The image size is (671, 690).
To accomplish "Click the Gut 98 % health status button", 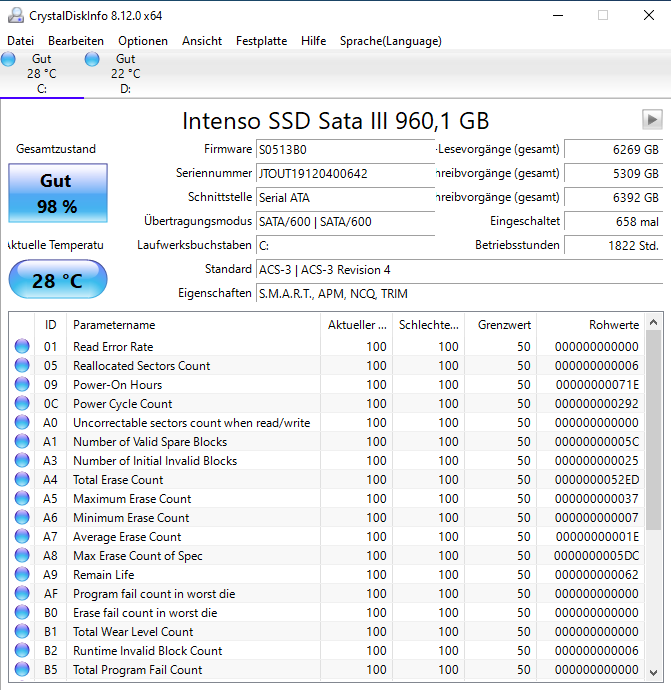I will coord(58,193).
